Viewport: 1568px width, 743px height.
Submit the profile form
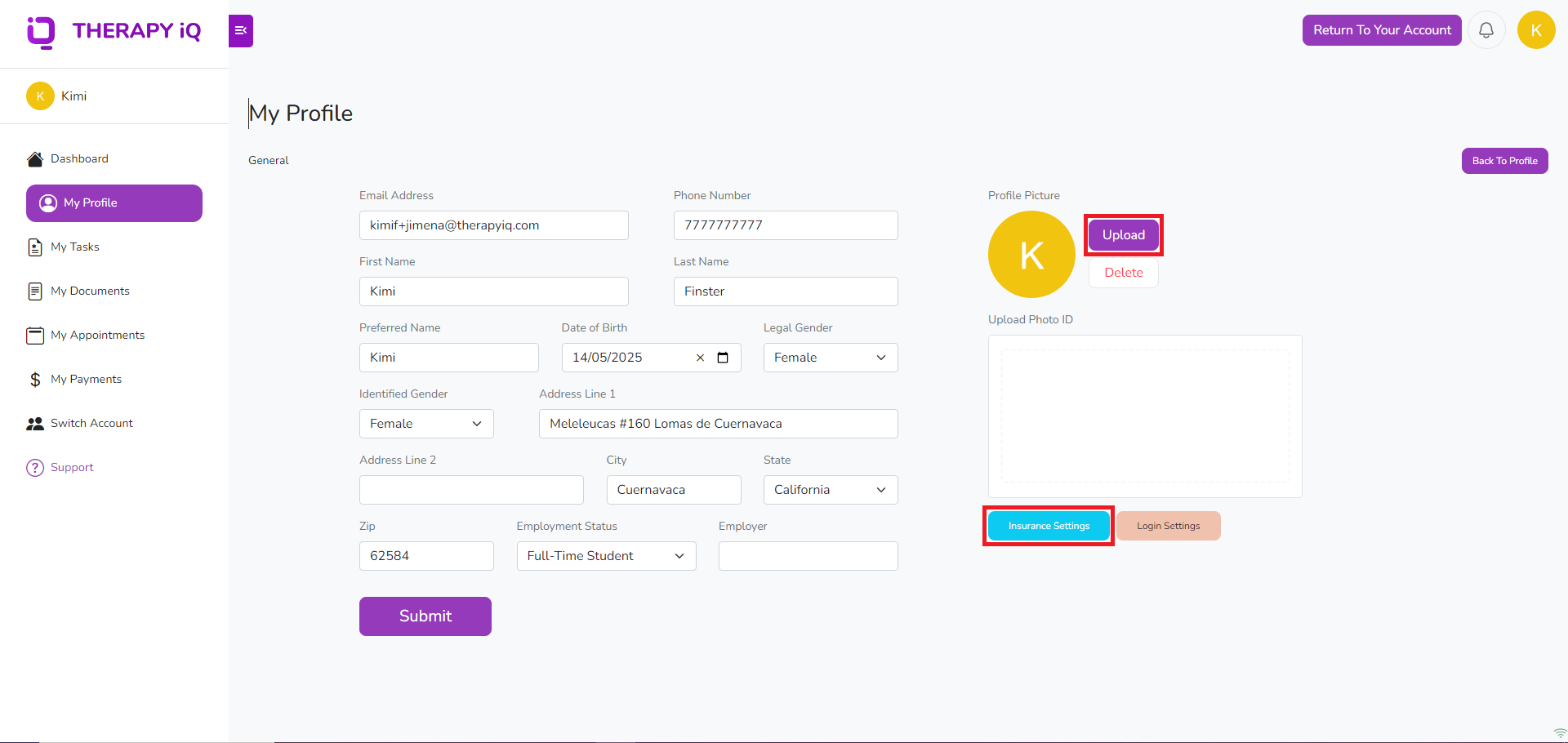(x=425, y=616)
